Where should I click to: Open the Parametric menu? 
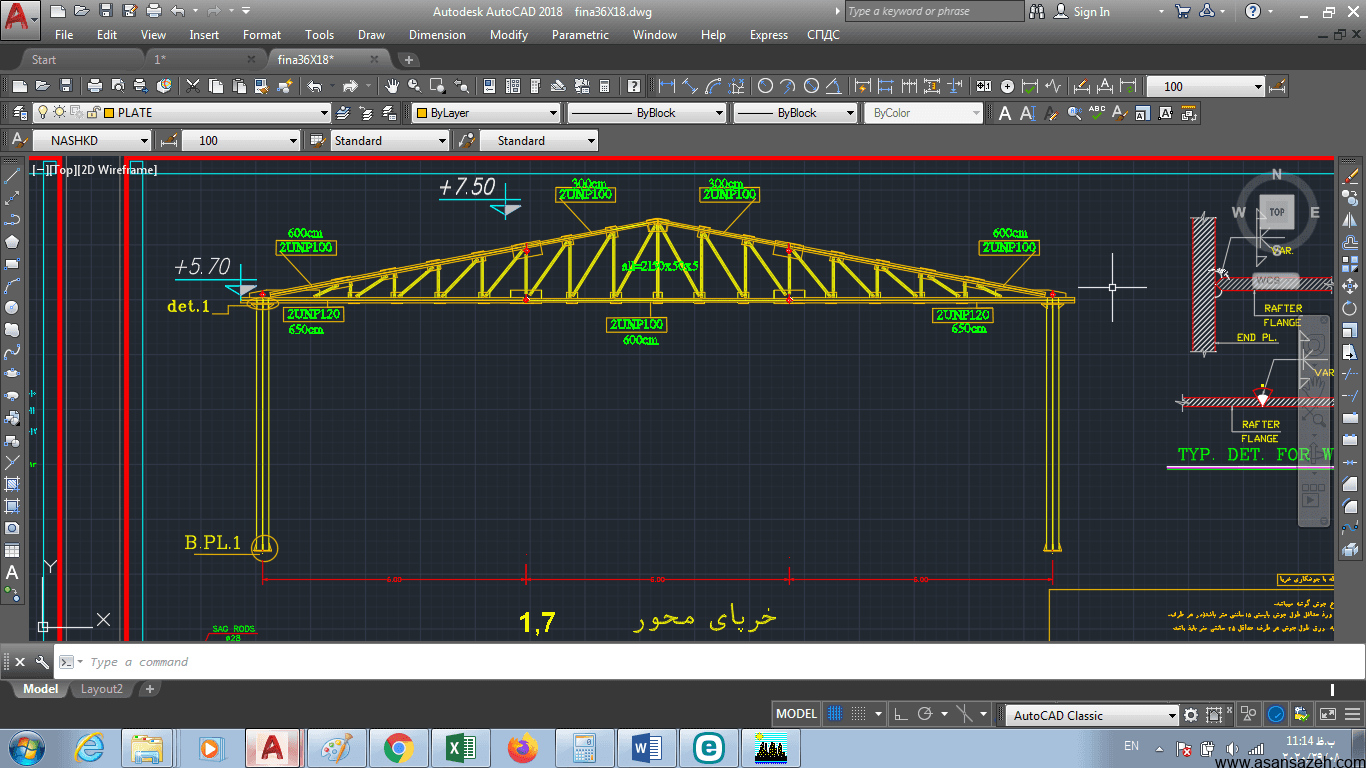[580, 35]
